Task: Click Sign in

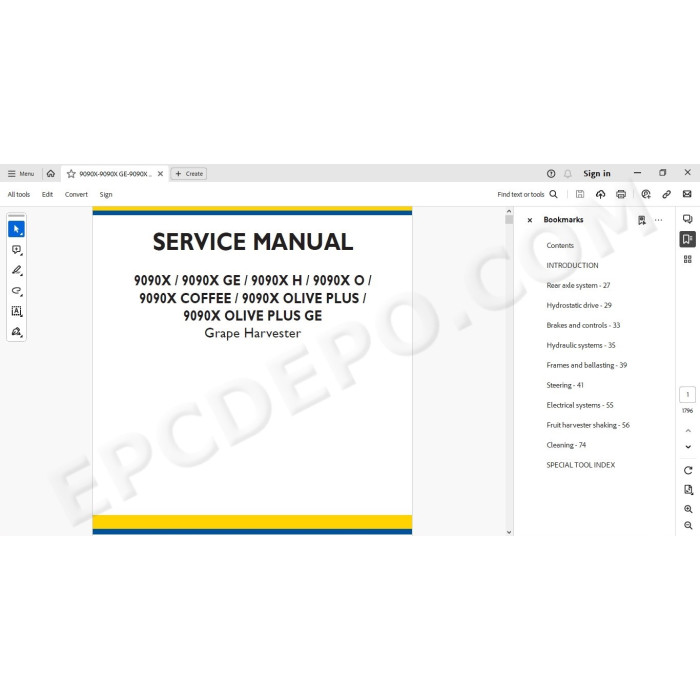Action: coord(596,174)
